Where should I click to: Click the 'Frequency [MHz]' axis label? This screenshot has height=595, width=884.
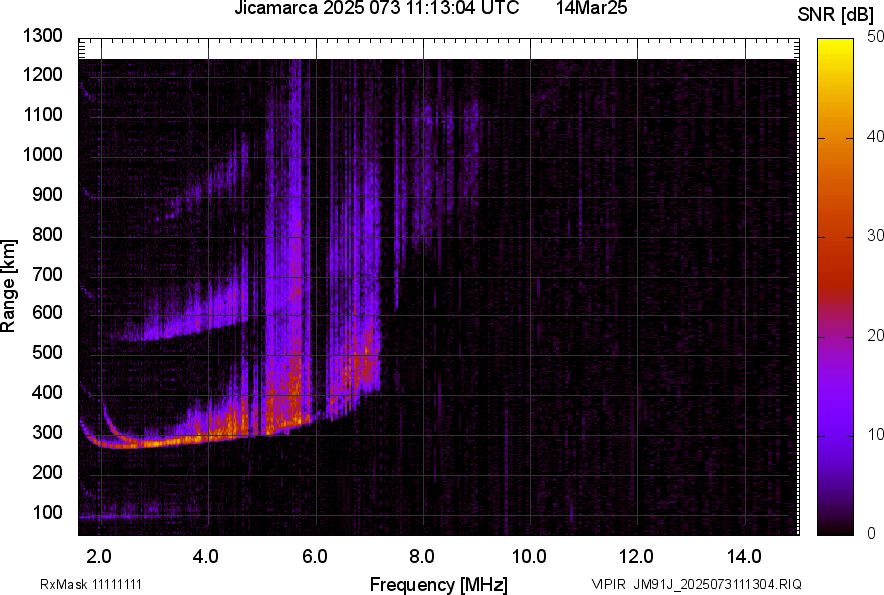pos(439,584)
